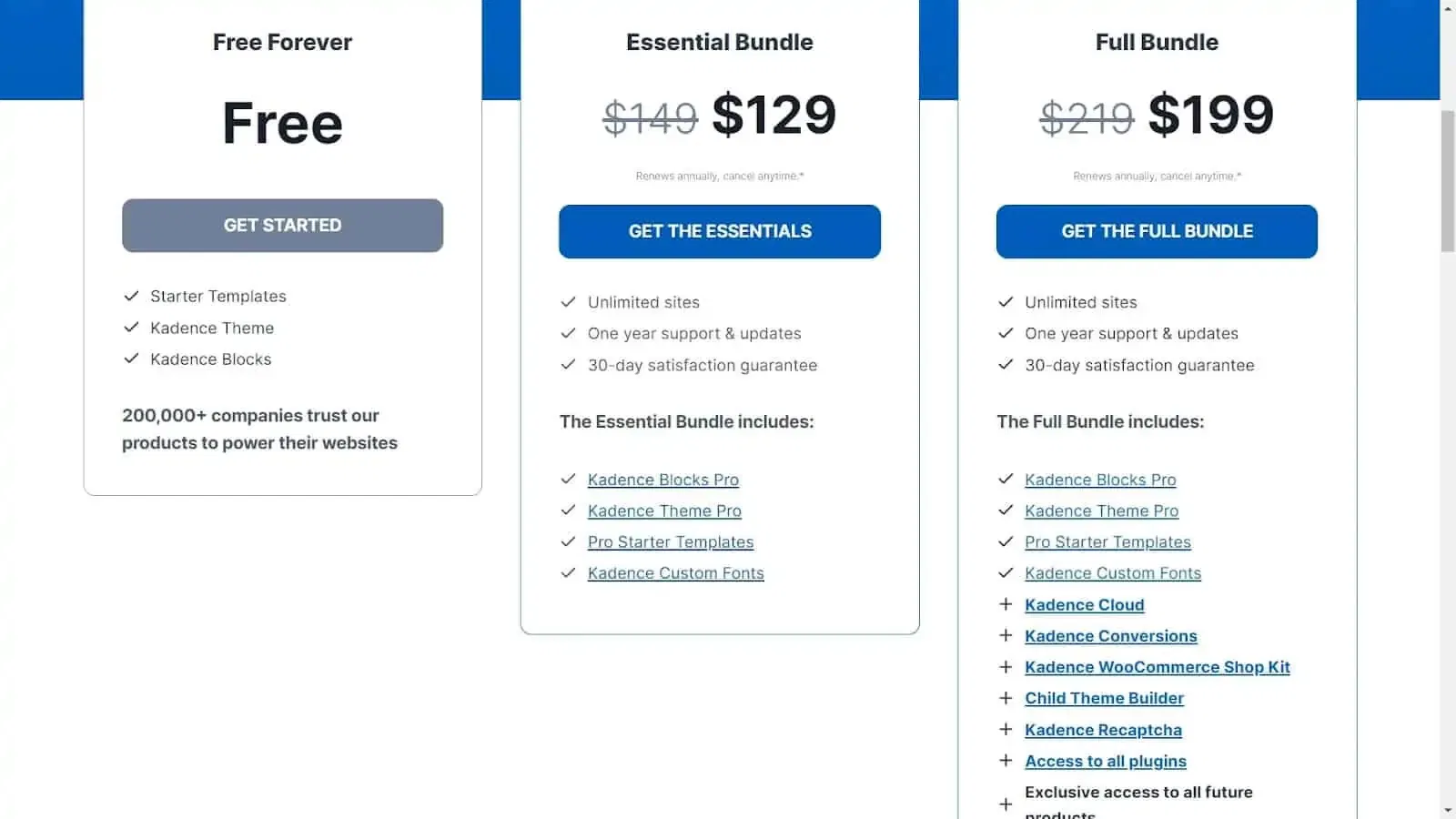Viewport: 1456px width, 819px height.
Task: Click the GET STARTED button
Action: [x=283, y=226]
